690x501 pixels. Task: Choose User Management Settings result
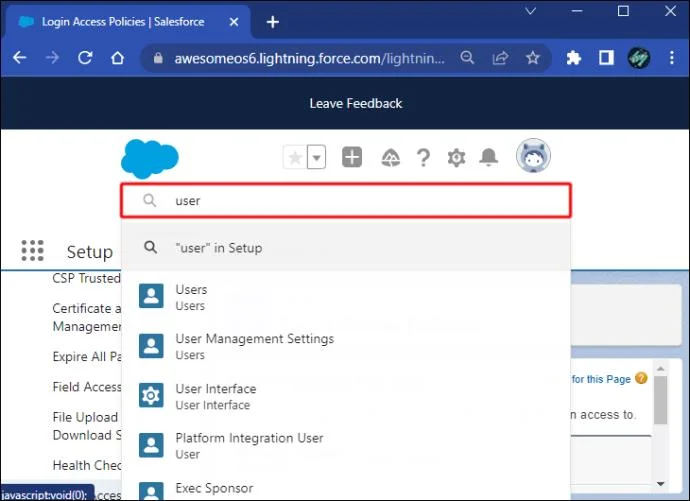346,346
